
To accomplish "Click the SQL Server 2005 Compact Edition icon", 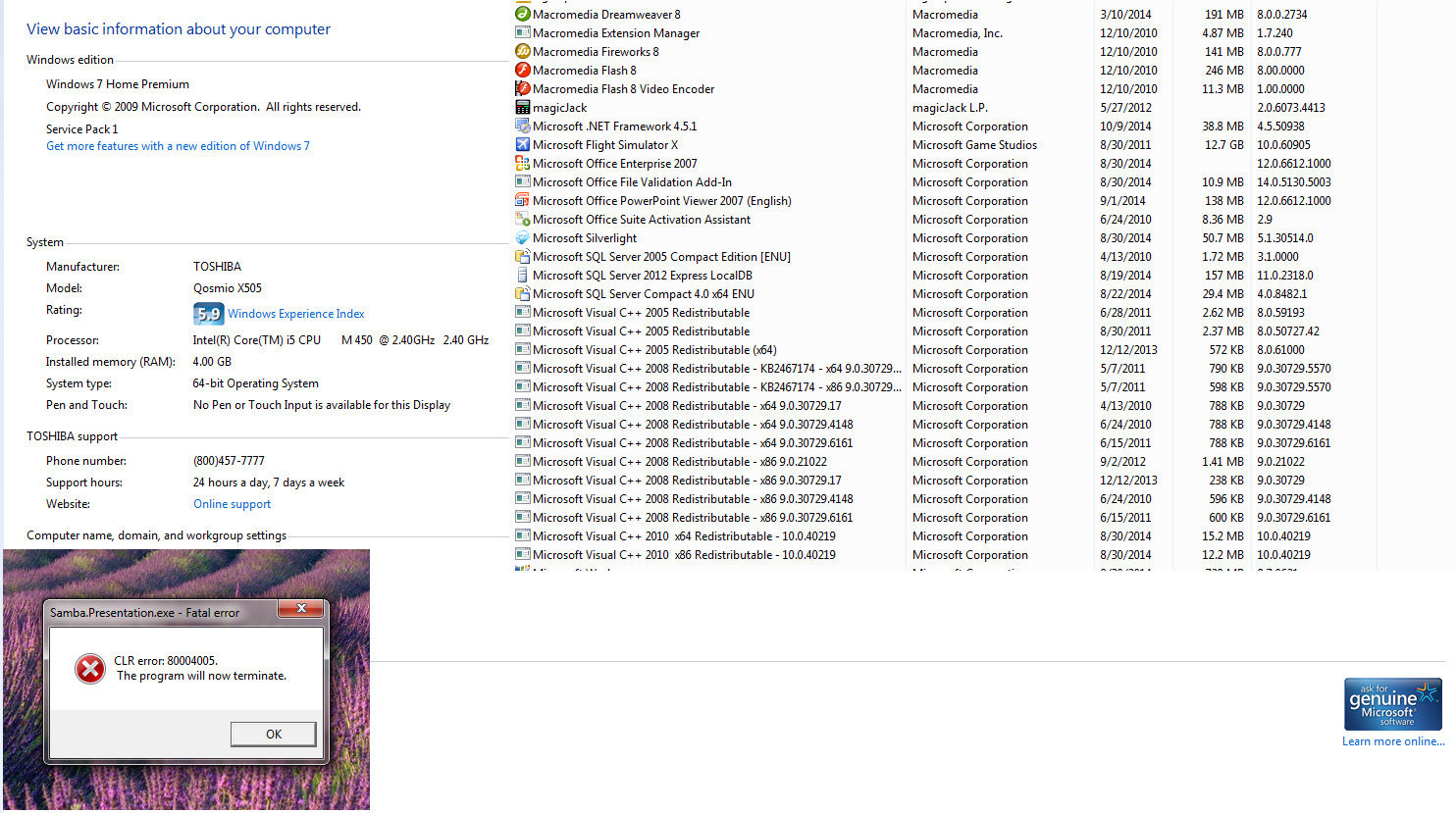I will click(523, 256).
